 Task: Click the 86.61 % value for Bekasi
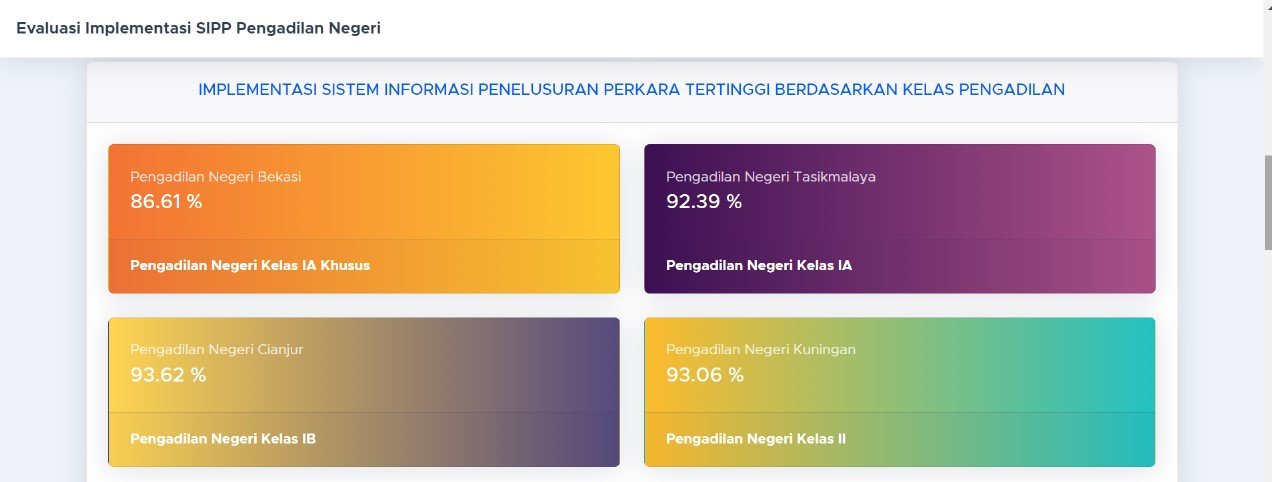point(166,201)
